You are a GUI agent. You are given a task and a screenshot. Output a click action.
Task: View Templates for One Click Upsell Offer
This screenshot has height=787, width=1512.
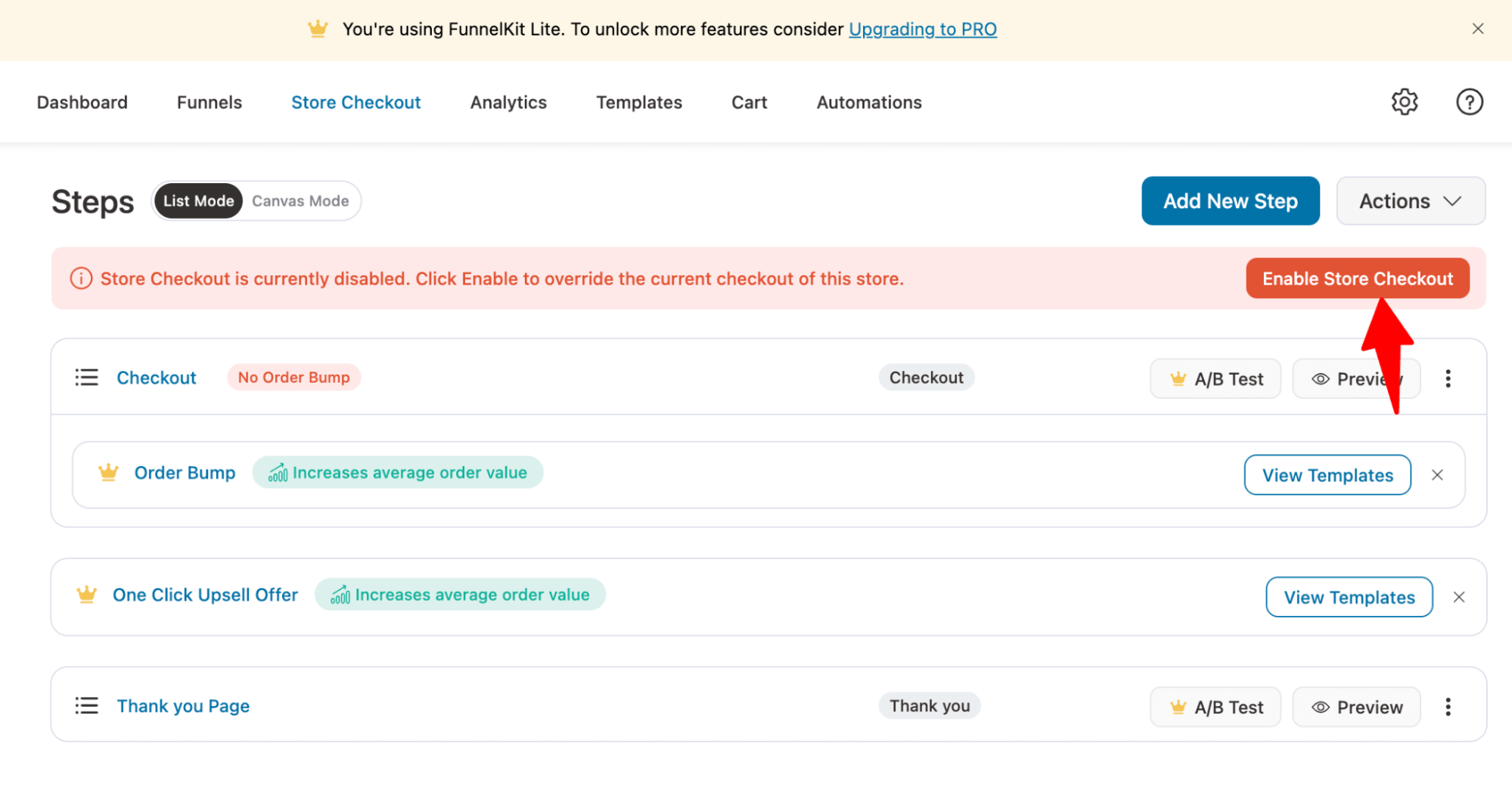pos(1349,597)
